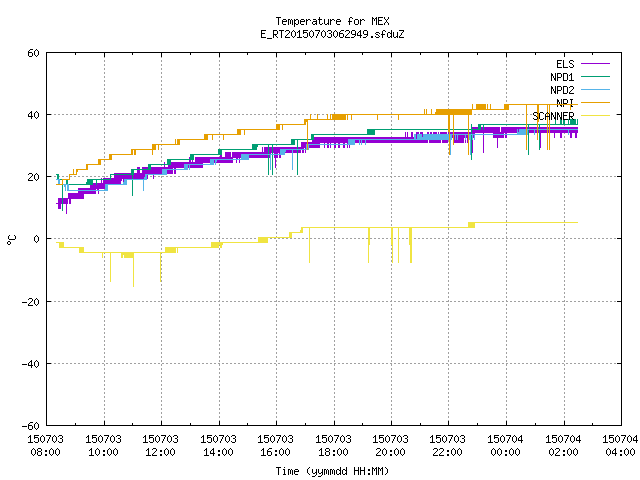This screenshot has width=640, height=480.
Task: Select the SCANNER legend label
Action: coord(553,116)
